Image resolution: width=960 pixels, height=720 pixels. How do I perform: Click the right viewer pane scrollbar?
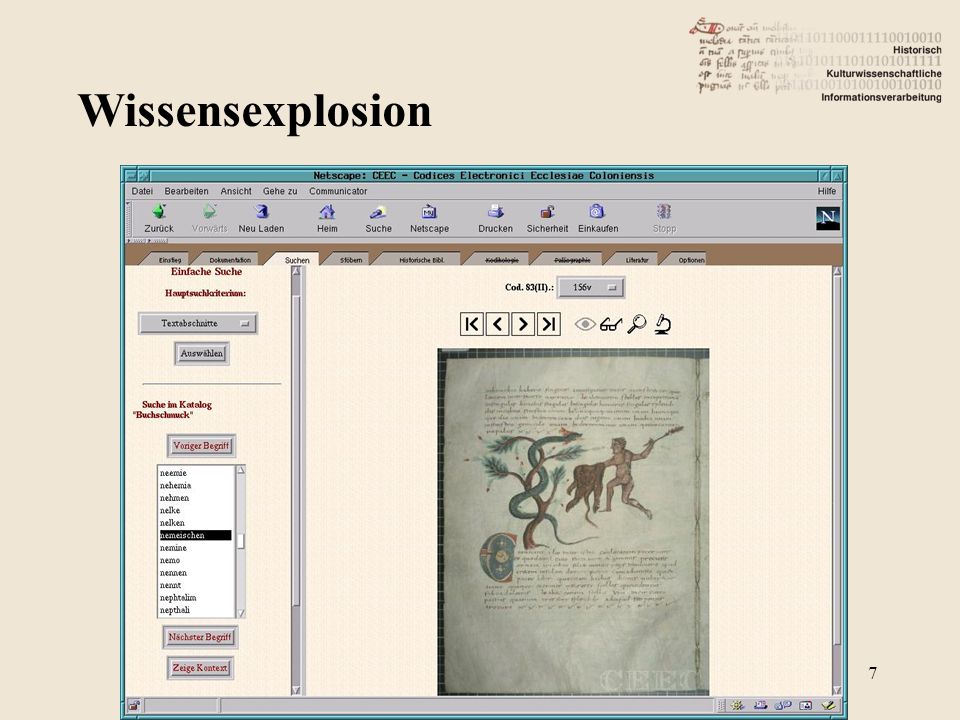[838, 481]
